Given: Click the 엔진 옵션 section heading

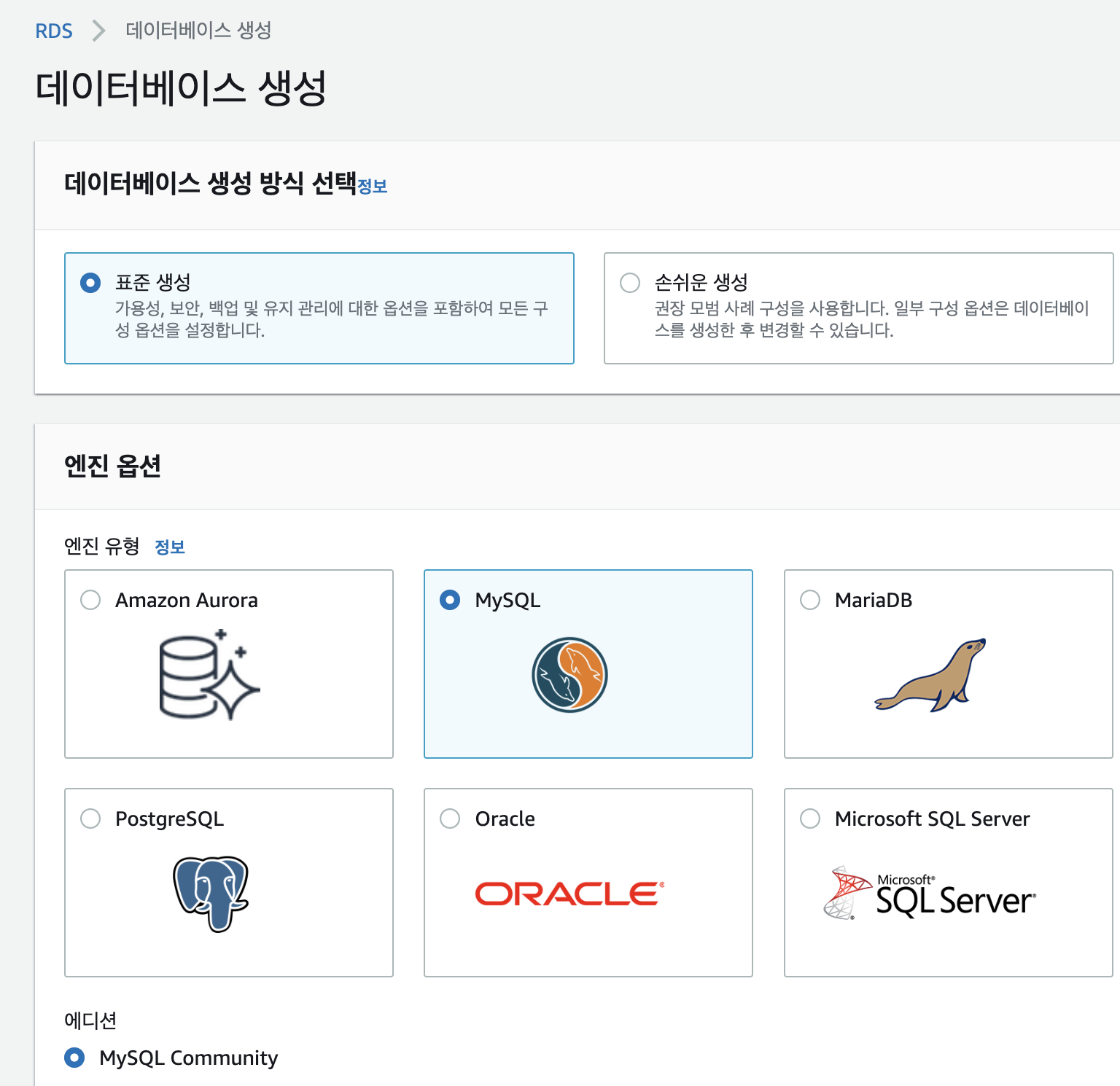Looking at the screenshot, I should tap(112, 466).
